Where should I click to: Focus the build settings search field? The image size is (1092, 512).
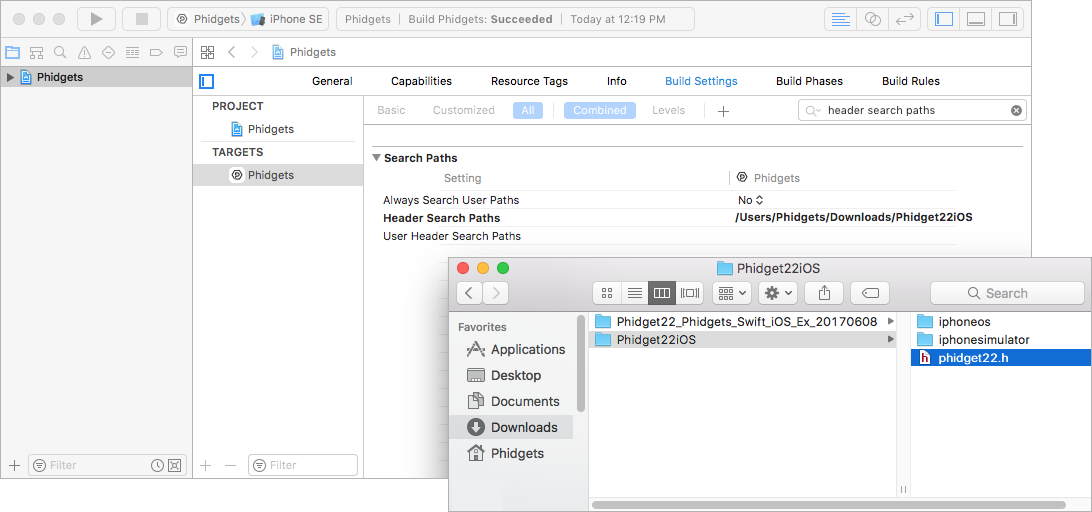[912, 110]
